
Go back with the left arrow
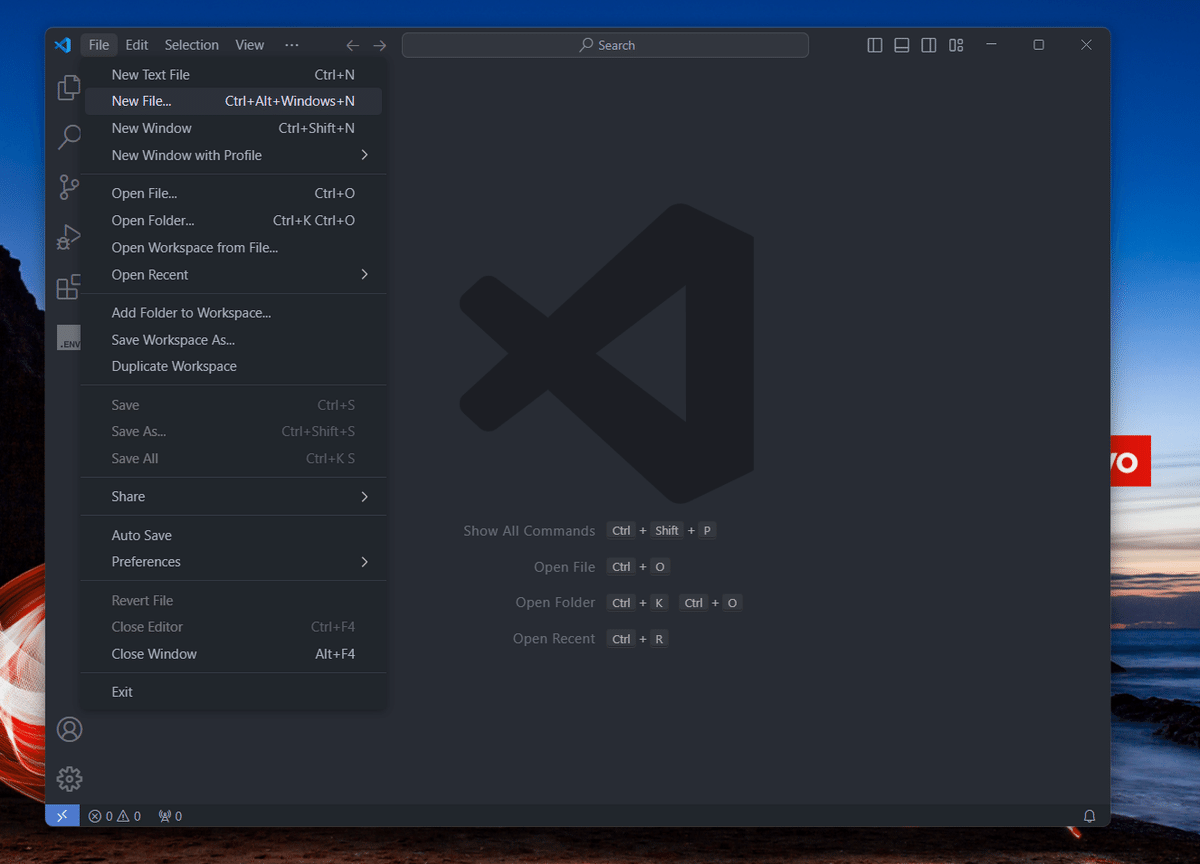pos(352,45)
